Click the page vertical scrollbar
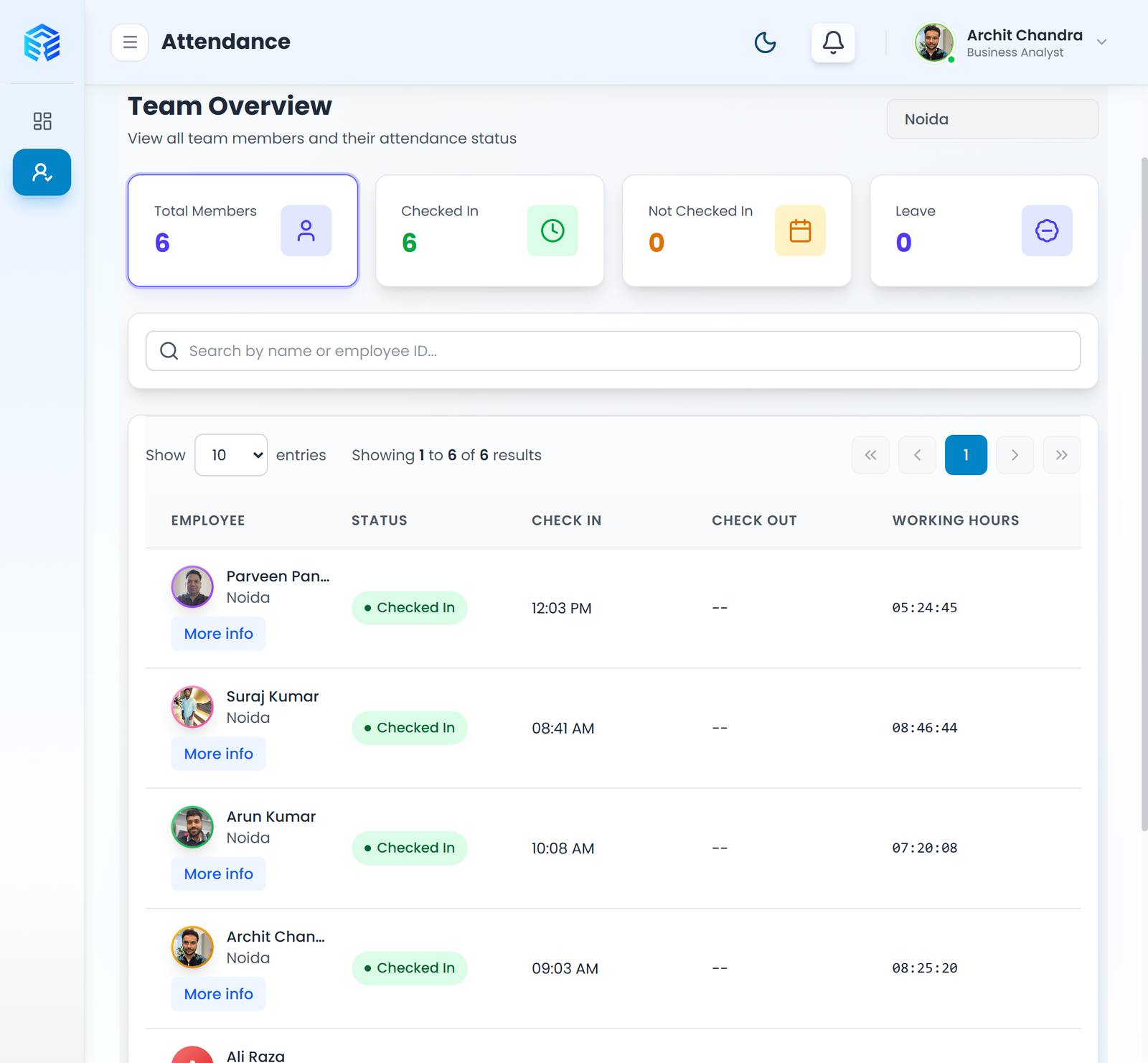Screen dimensions: 1148x1063 coord(1144,494)
